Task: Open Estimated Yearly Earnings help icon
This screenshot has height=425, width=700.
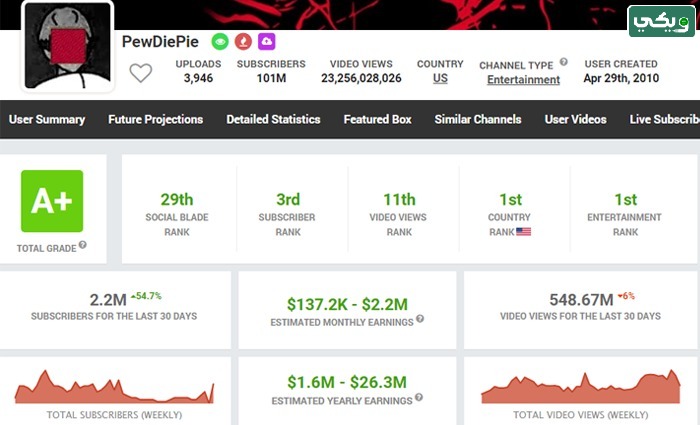Action: click(x=419, y=397)
